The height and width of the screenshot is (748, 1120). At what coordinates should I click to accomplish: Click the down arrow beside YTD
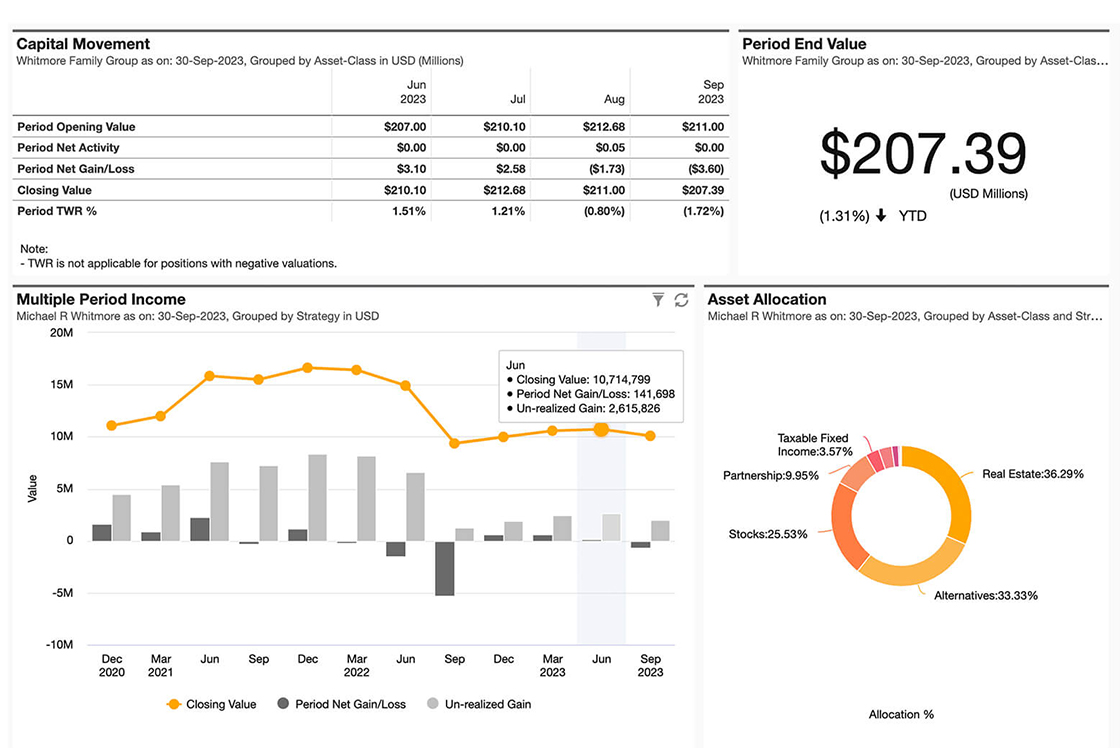click(x=881, y=216)
